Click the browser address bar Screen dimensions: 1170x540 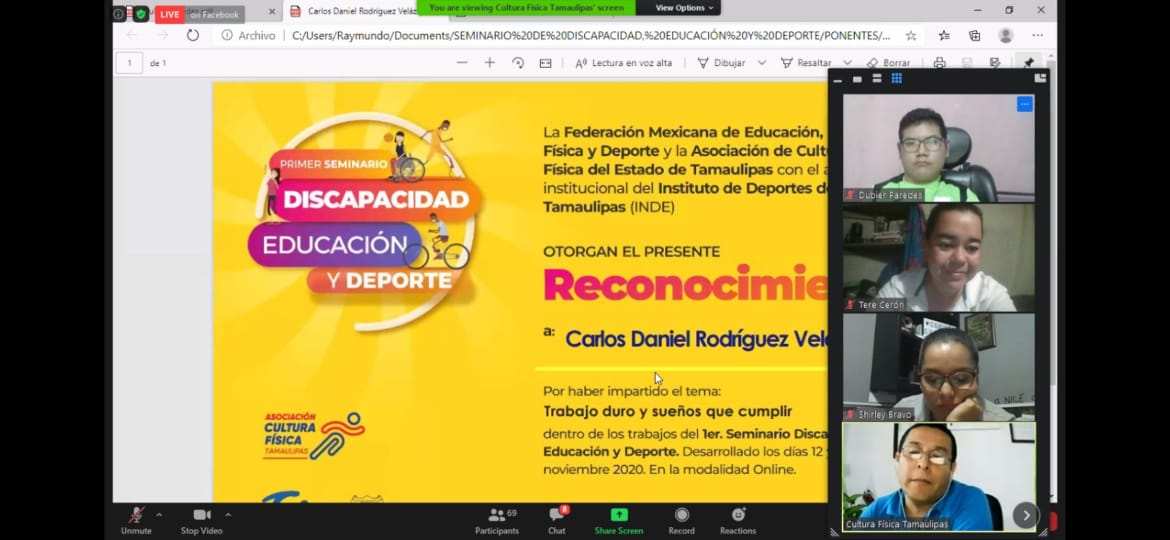click(590, 35)
